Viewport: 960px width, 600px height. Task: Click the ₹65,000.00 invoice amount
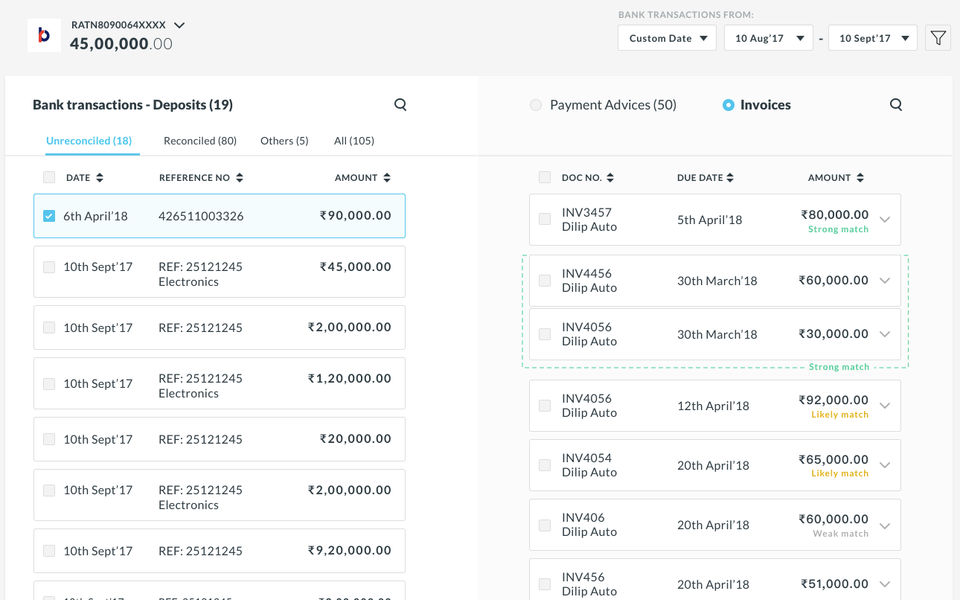click(x=833, y=459)
